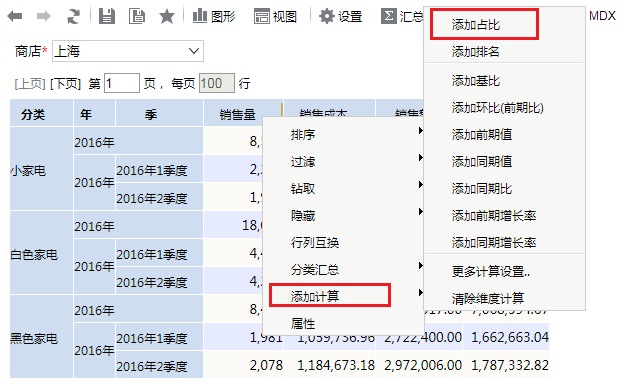This screenshot has width=626, height=392.
Task: Click the value 1,787,332.82
Action: pos(510,365)
